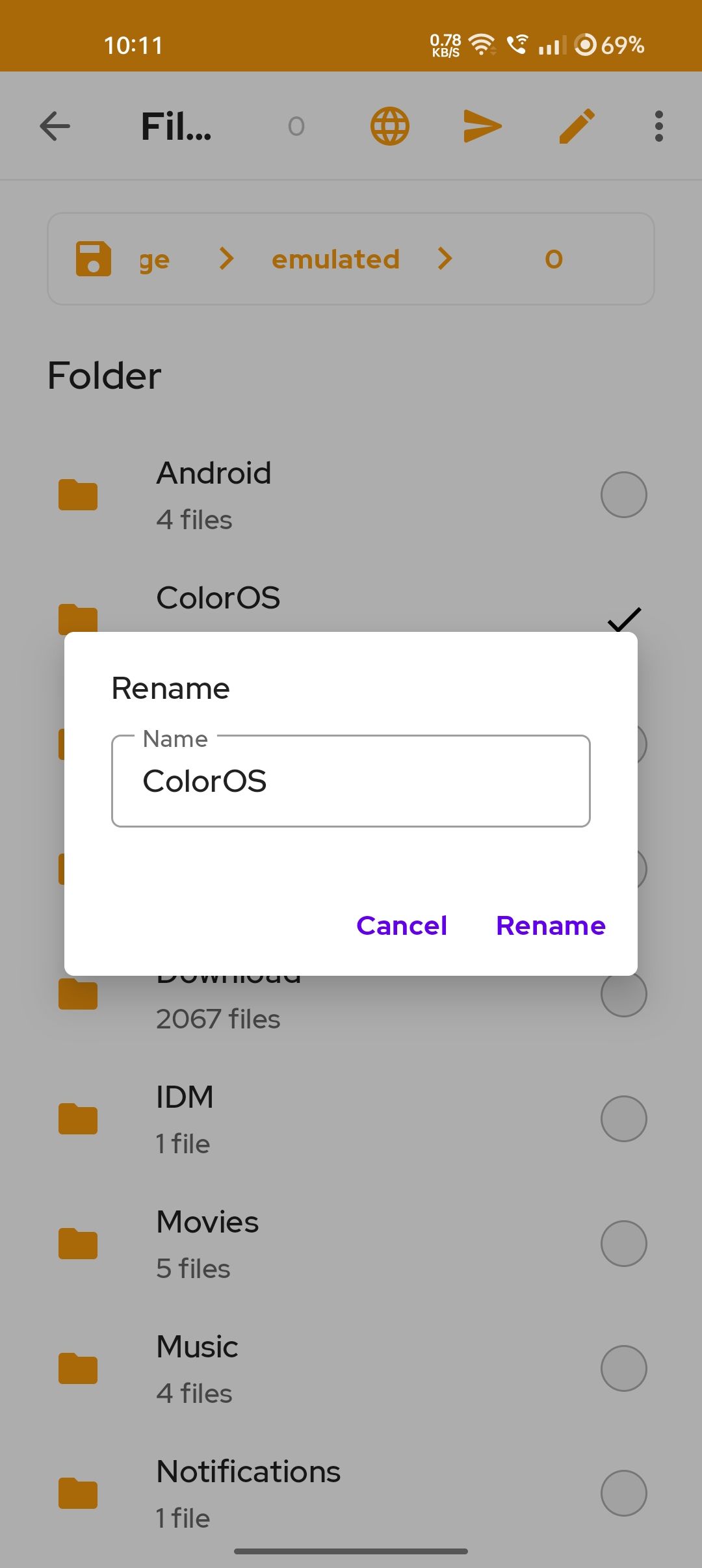Tap the Android folder icon
The height and width of the screenshot is (1568, 702).
(78, 495)
